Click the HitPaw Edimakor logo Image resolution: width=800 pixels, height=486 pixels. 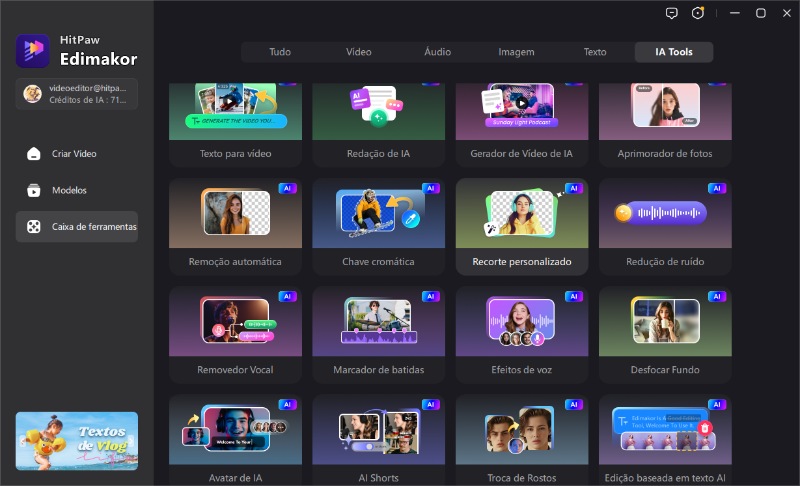[33, 50]
